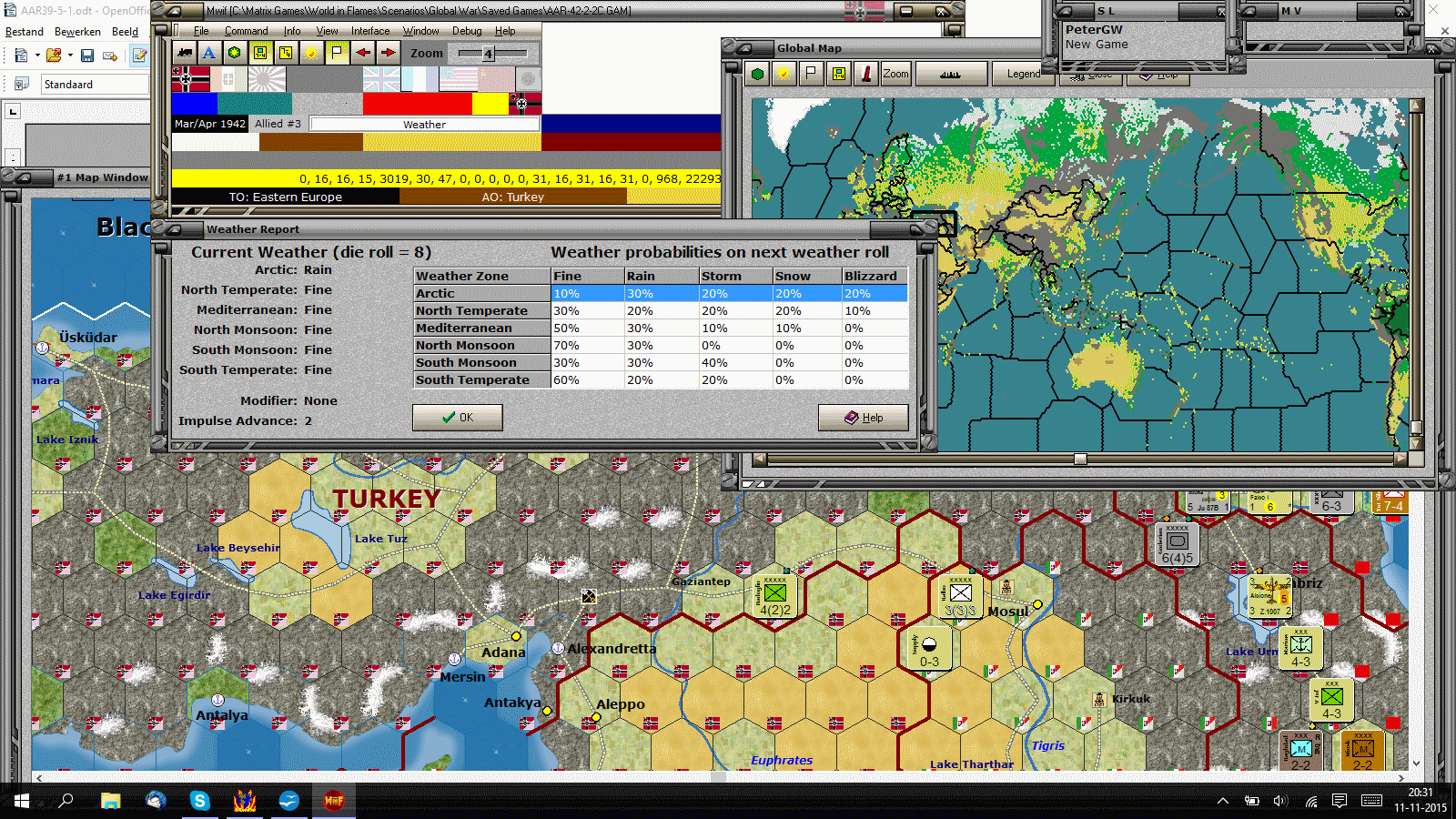The width and height of the screenshot is (1456, 819).
Task: Select the Arctic row in weather table
Action: [x=661, y=293]
